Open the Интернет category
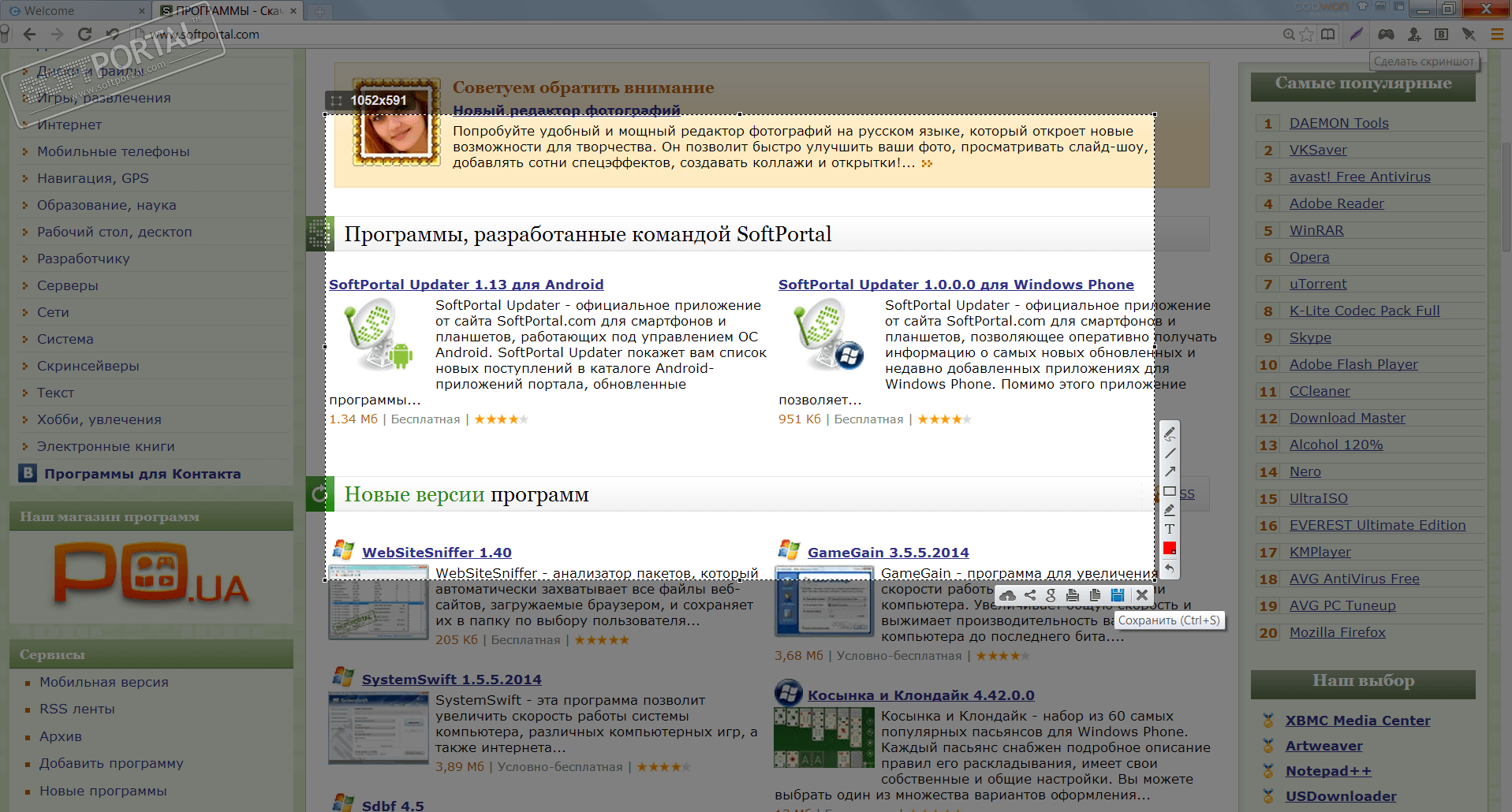Image resolution: width=1512 pixels, height=812 pixels. pyautogui.click(x=69, y=125)
